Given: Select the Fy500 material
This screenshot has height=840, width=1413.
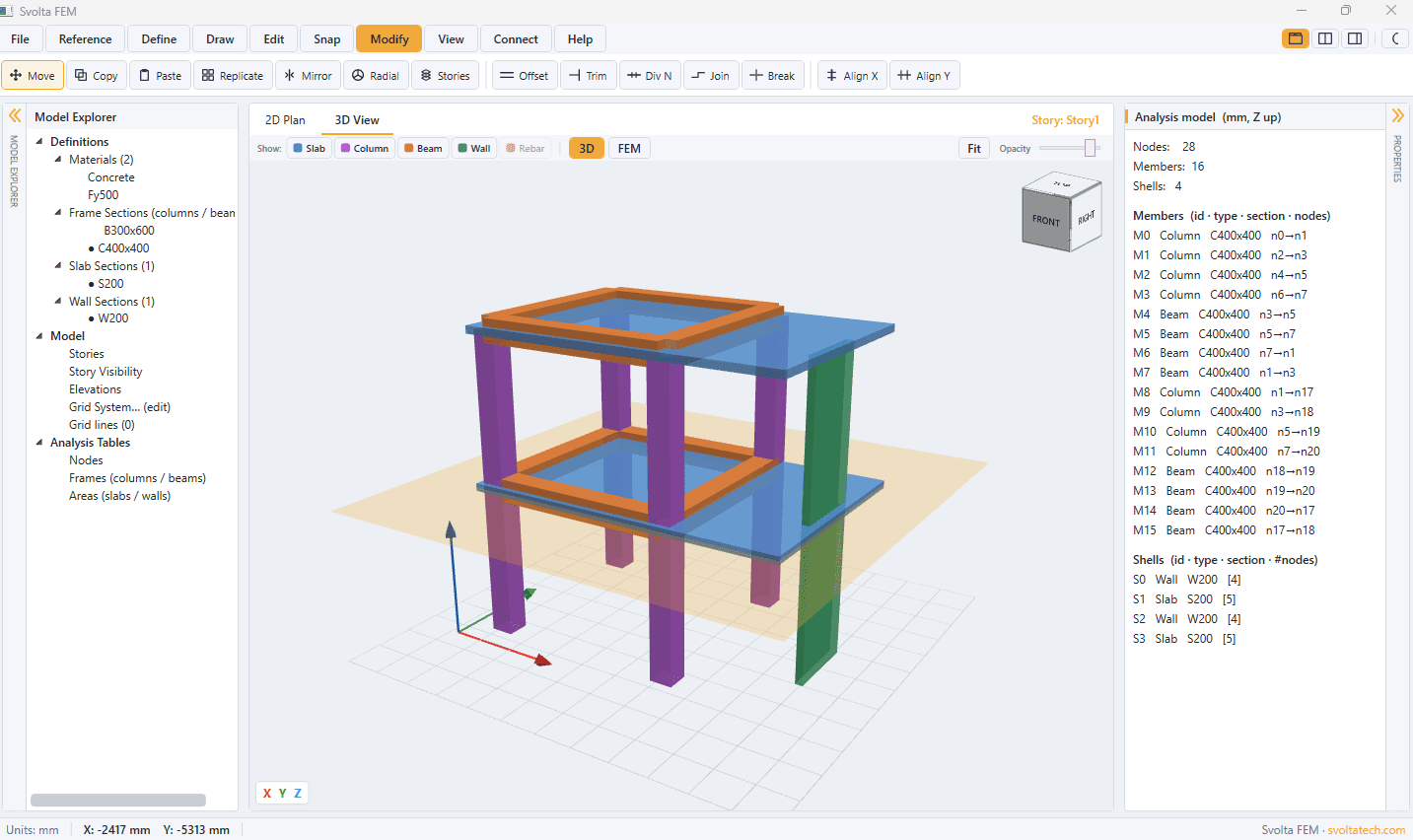Looking at the screenshot, I should [104, 195].
